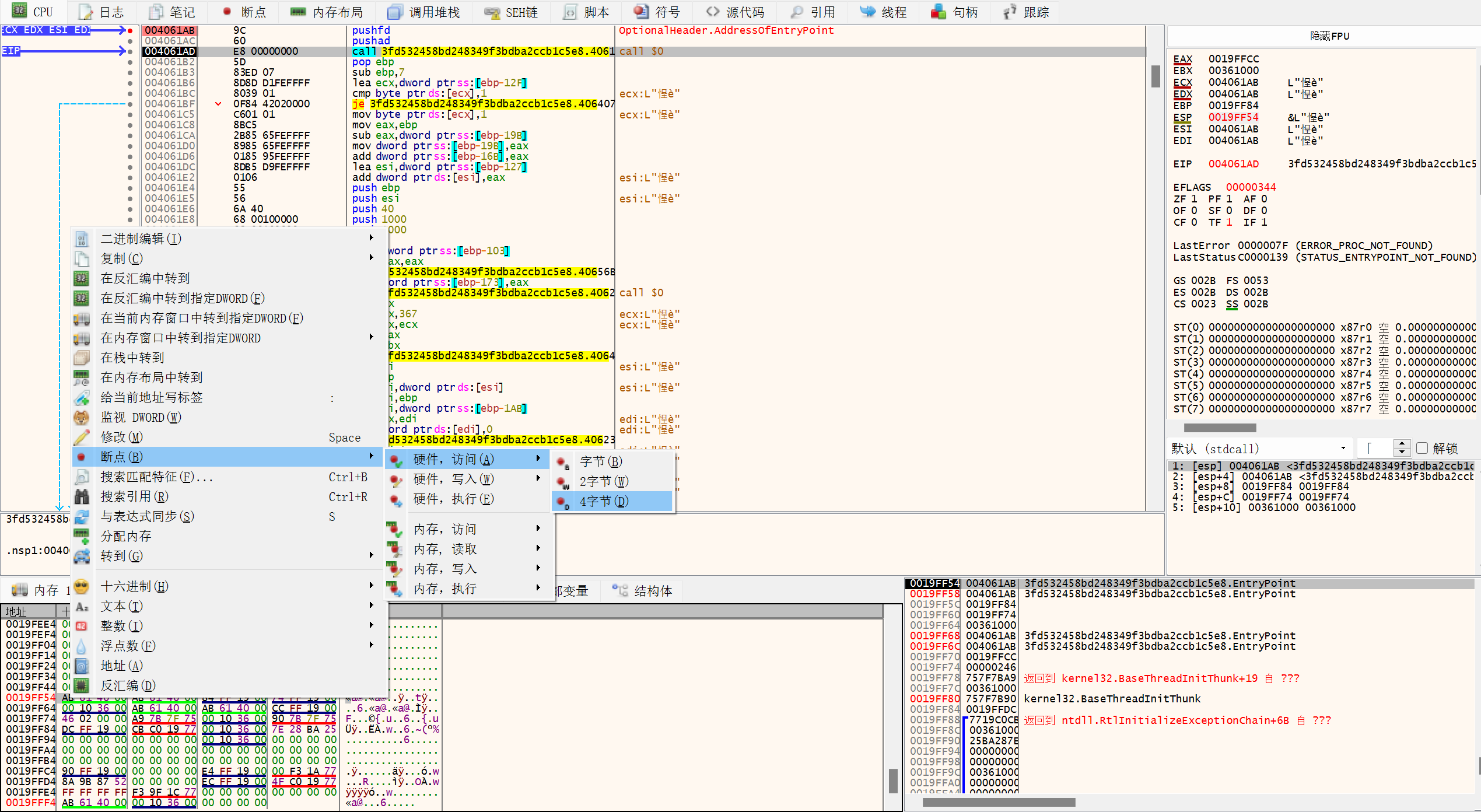Screen dimensions: 1481x812
Task: Click the 浮点数 menu icon
Action: 82,646
